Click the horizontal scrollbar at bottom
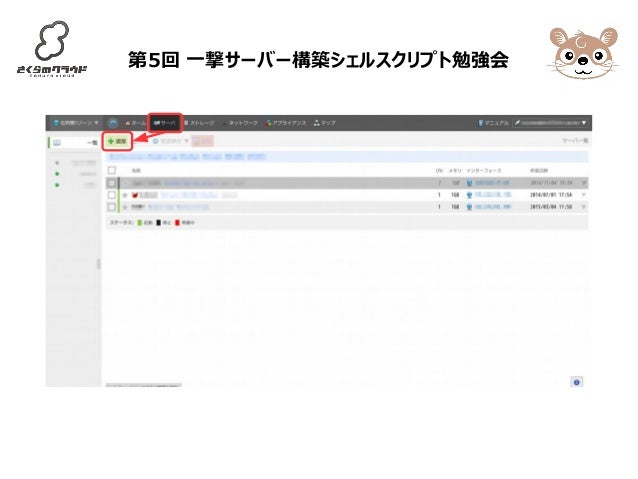This screenshot has width=638, height=479. (143, 385)
